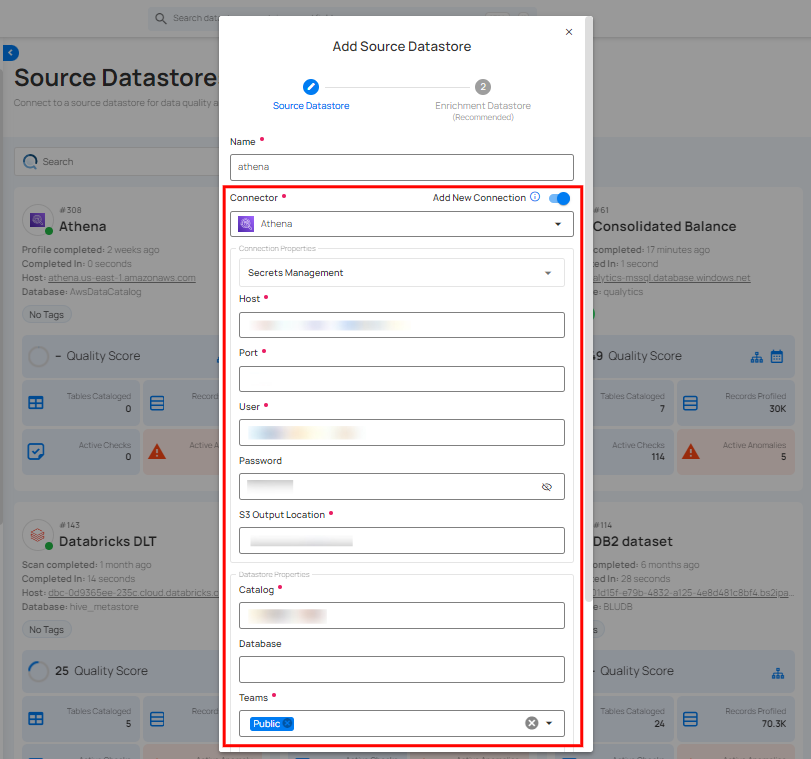Image resolution: width=811 pixels, height=759 pixels.
Task: Click the blue back arrow below the search bar
Action: point(10,52)
